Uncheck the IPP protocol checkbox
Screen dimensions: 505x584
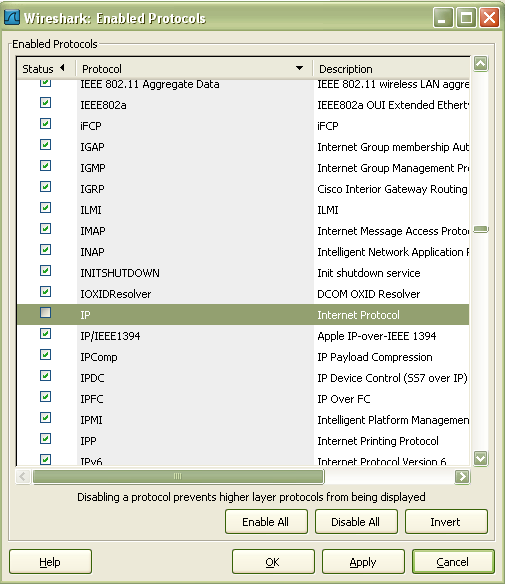point(45,438)
